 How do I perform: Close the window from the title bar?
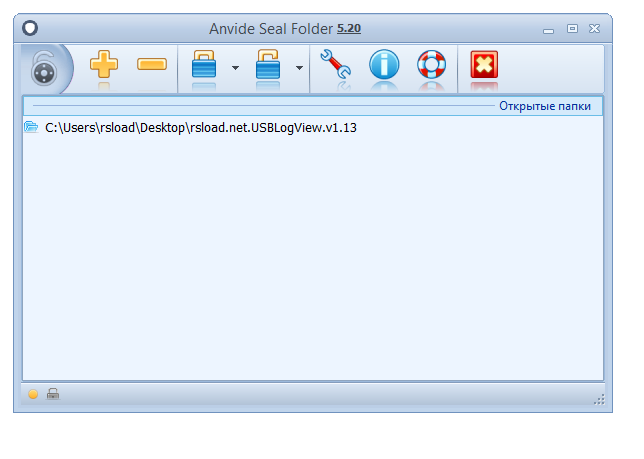594,28
